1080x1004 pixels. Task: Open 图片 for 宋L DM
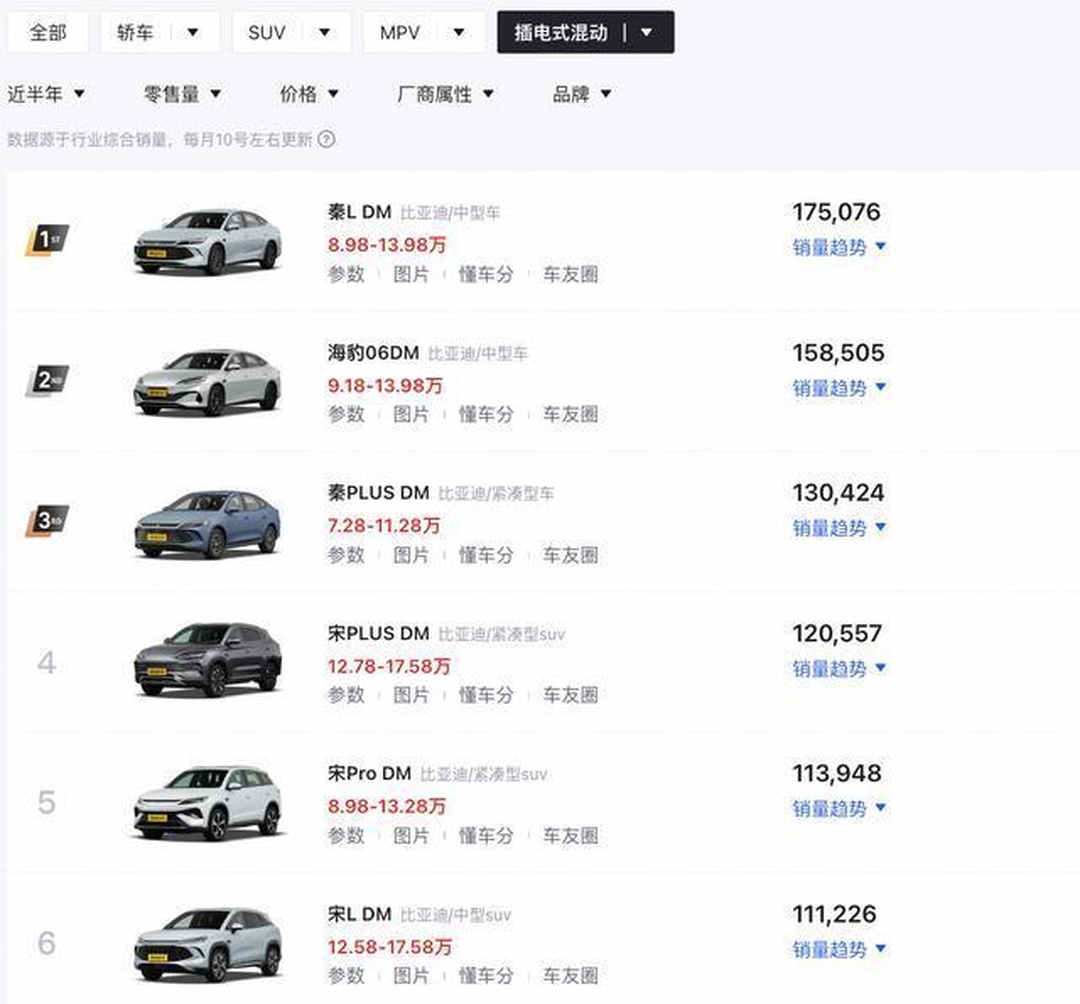point(411,976)
